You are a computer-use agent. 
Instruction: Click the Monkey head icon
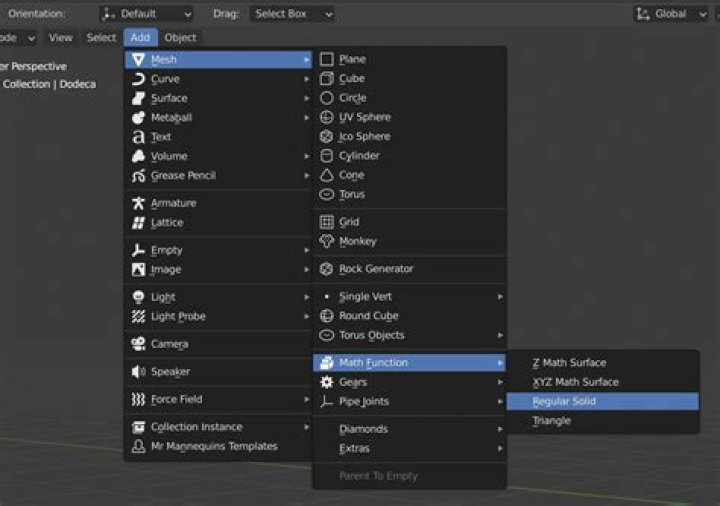tap(326, 241)
